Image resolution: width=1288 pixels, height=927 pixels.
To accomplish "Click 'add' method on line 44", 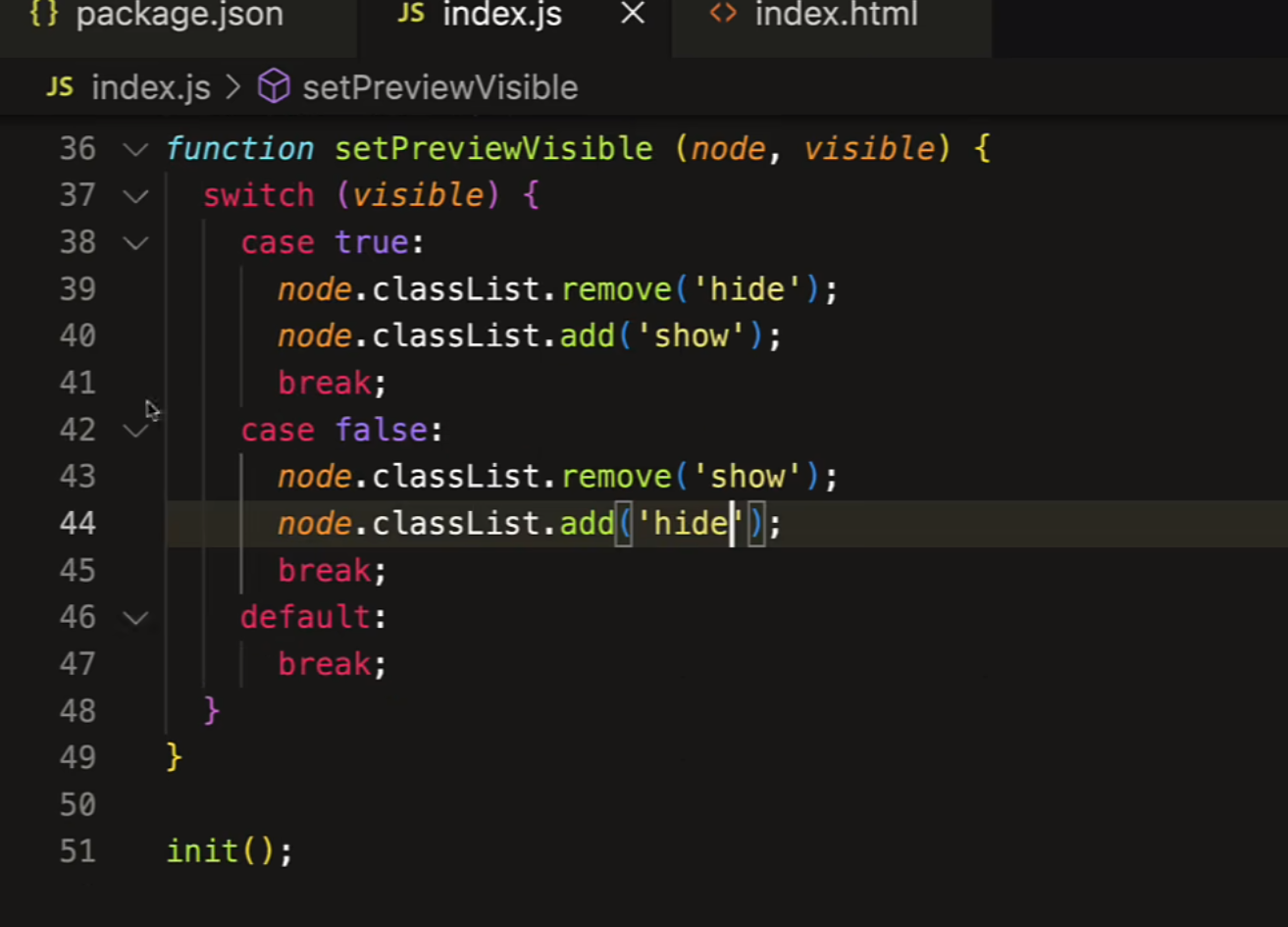I will 588,523.
